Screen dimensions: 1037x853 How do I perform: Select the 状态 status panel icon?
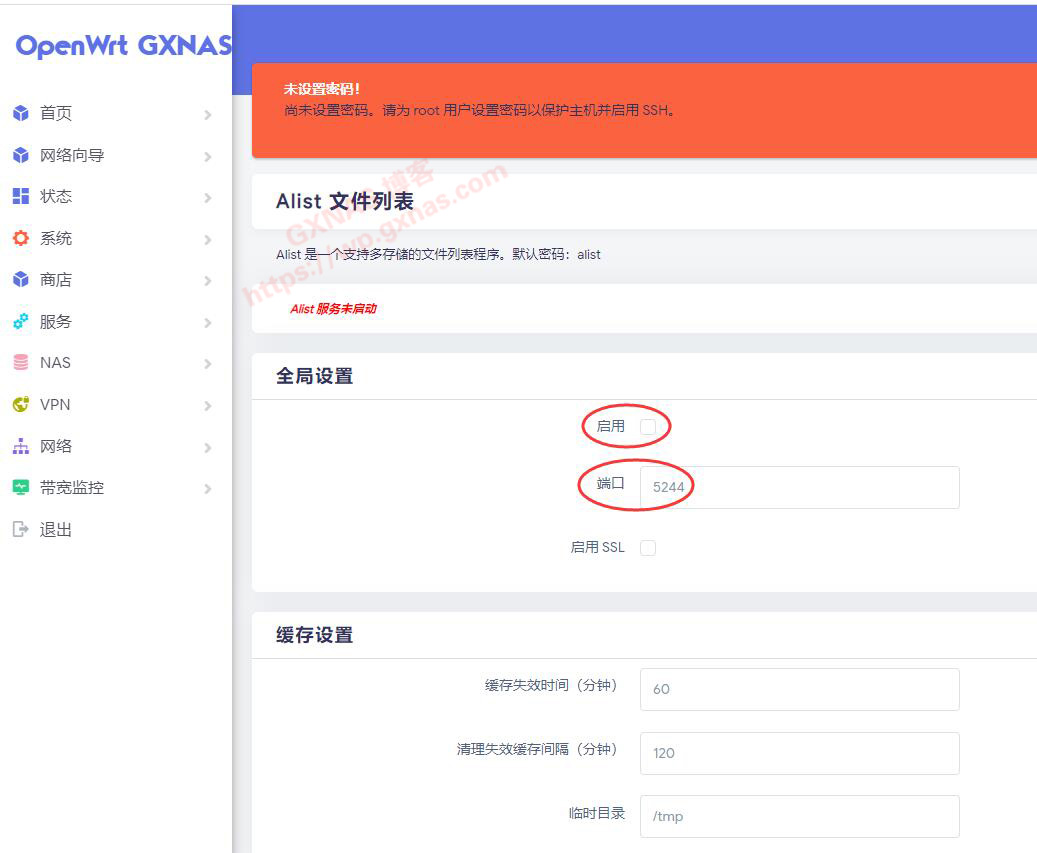click(22, 196)
